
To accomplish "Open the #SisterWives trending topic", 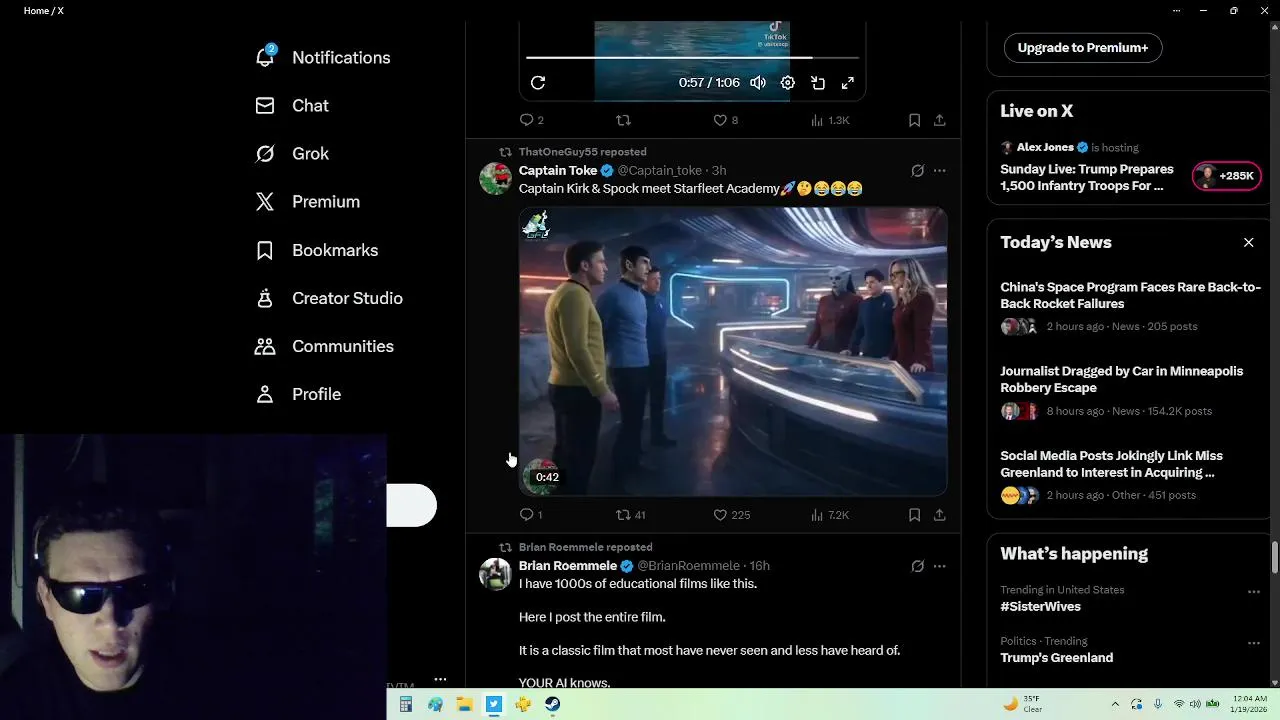I will [1040, 606].
